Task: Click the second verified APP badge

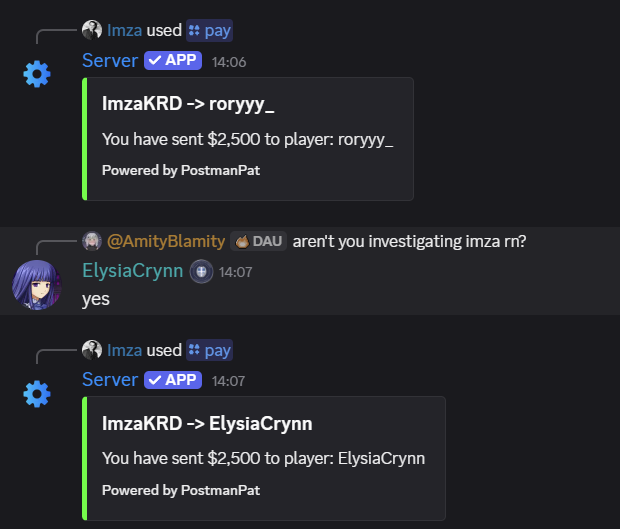Action: coord(173,380)
